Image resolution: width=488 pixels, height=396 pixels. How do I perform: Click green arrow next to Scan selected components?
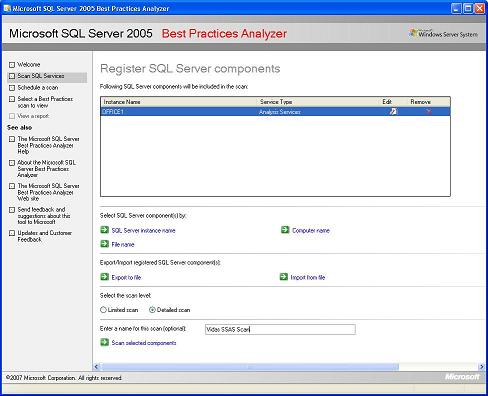coord(105,342)
